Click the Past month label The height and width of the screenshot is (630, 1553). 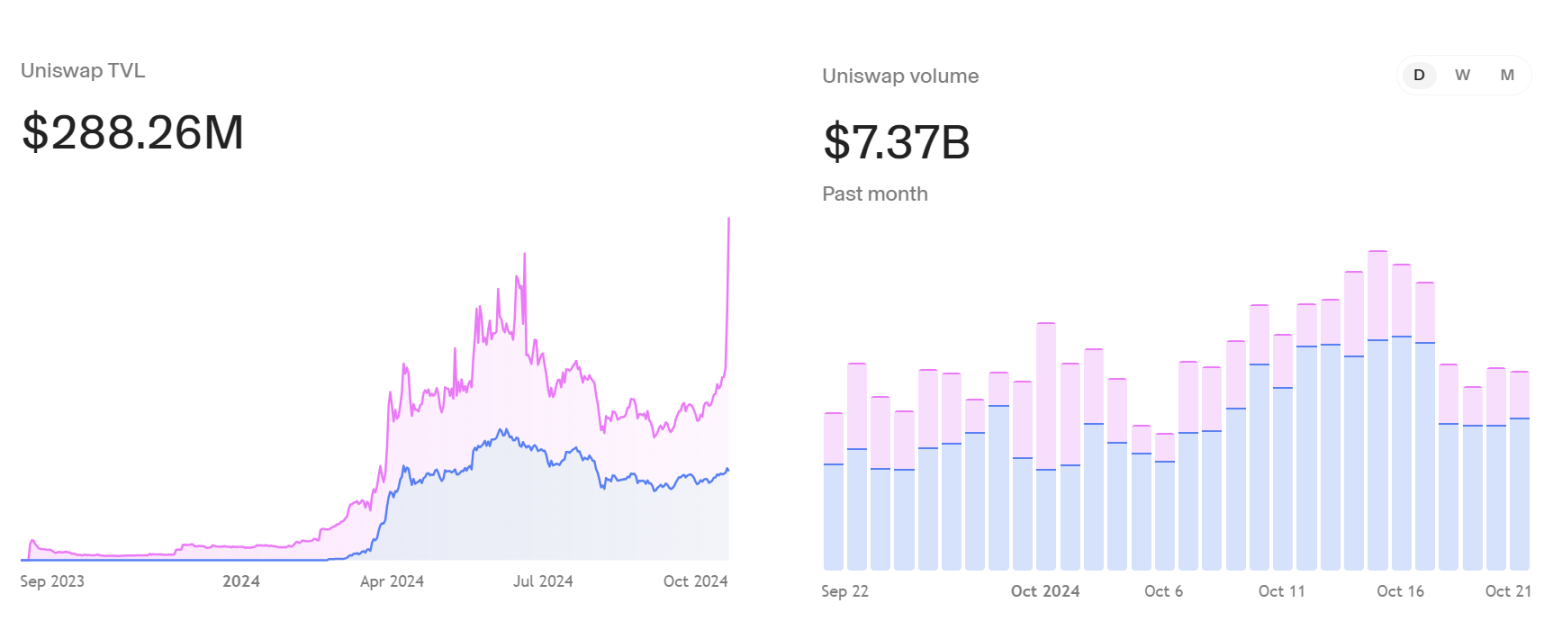[875, 193]
